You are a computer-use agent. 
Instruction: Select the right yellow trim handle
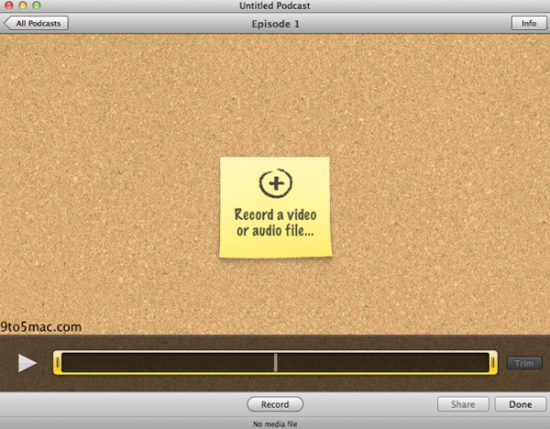[493, 363]
